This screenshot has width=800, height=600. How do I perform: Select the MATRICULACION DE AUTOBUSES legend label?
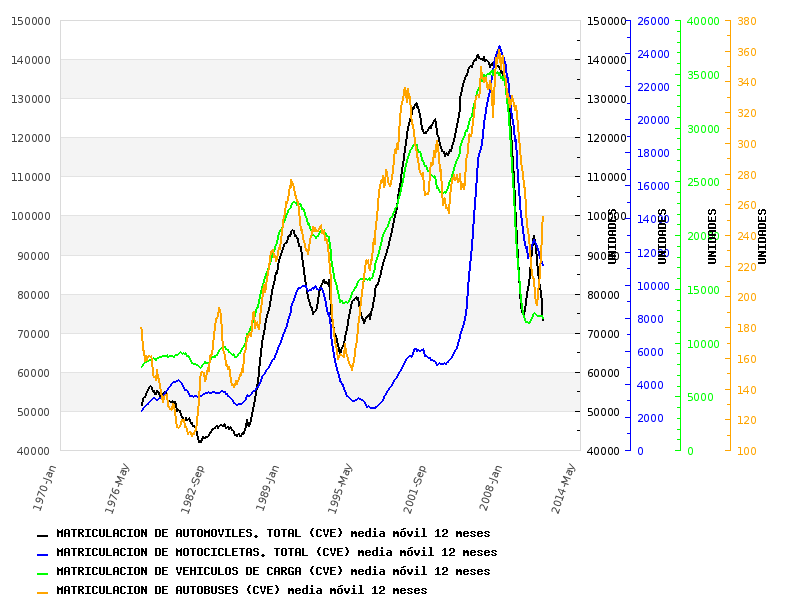(241, 590)
